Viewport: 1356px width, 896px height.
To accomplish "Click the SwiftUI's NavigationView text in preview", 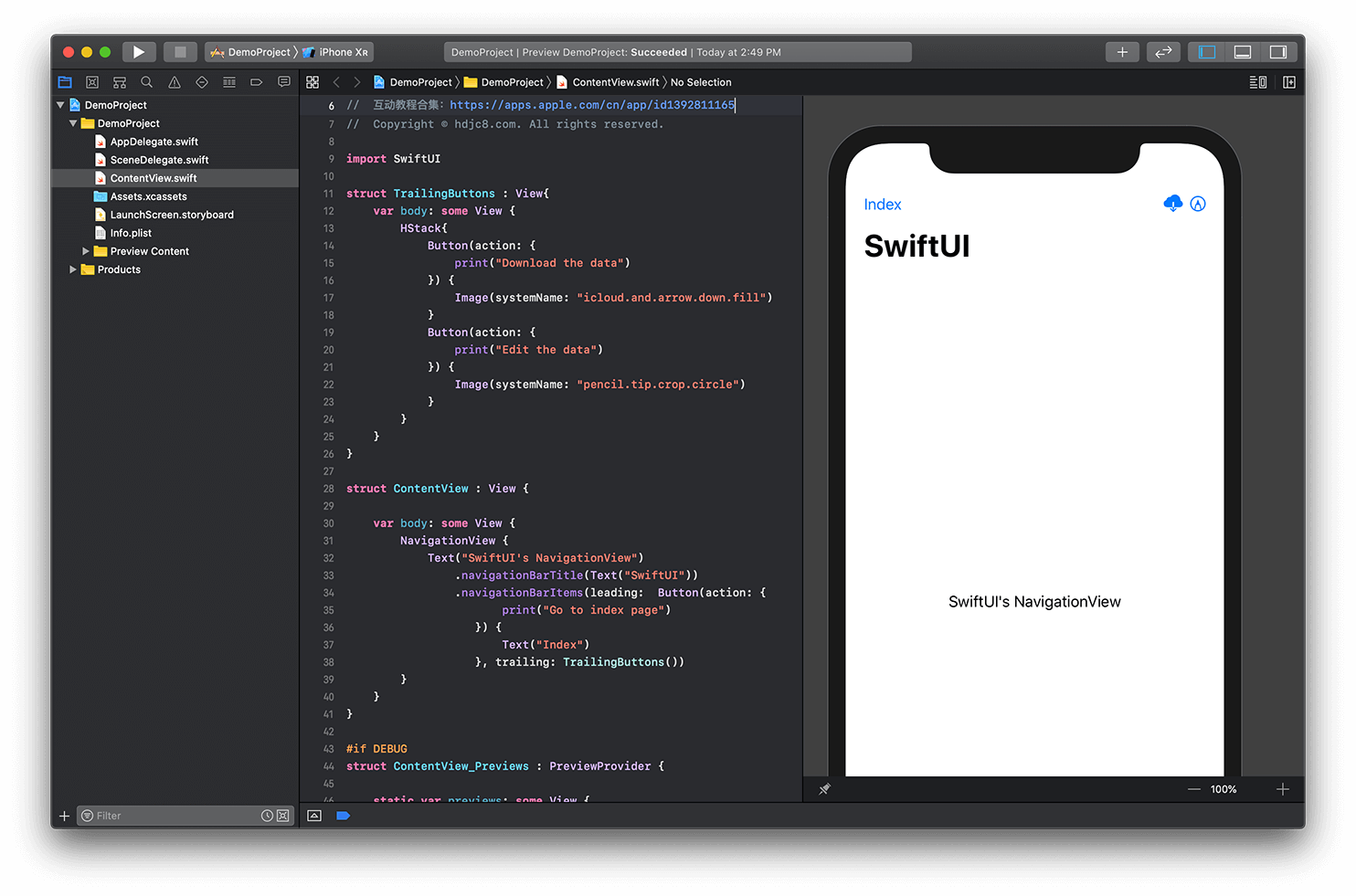I will click(1034, 602).
